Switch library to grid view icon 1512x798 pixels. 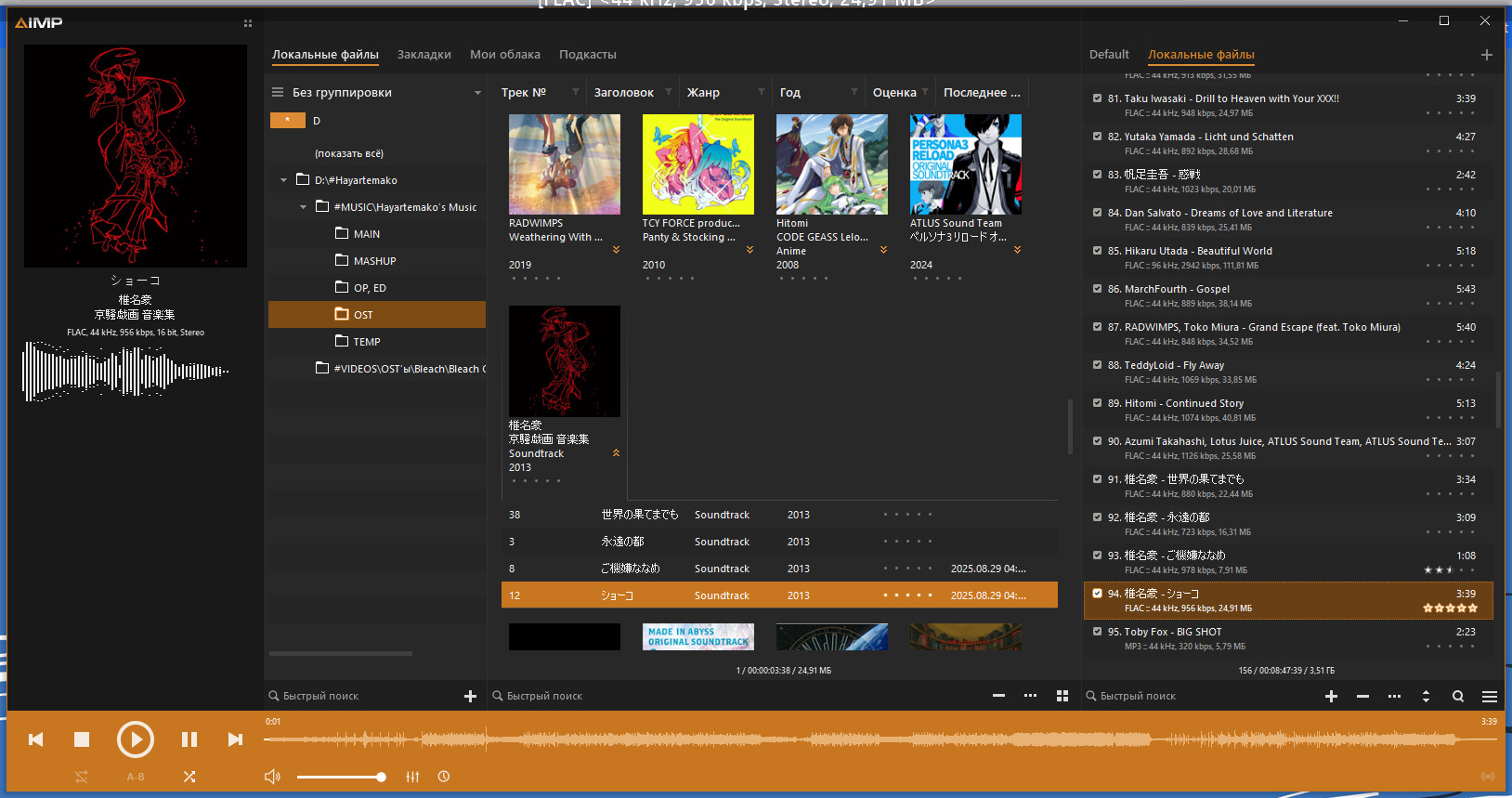click(1062, 696)
